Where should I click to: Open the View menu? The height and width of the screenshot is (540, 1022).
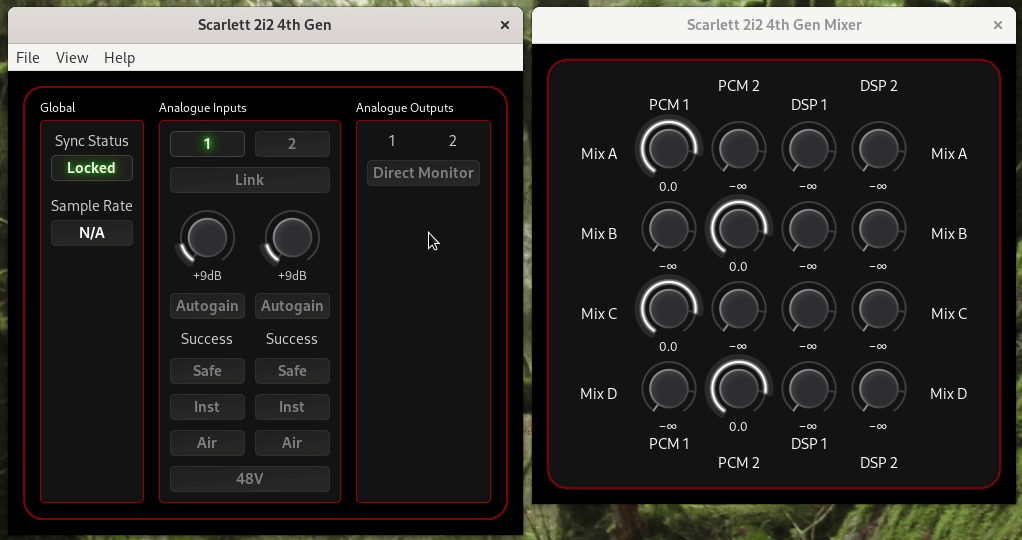point(72,58)
